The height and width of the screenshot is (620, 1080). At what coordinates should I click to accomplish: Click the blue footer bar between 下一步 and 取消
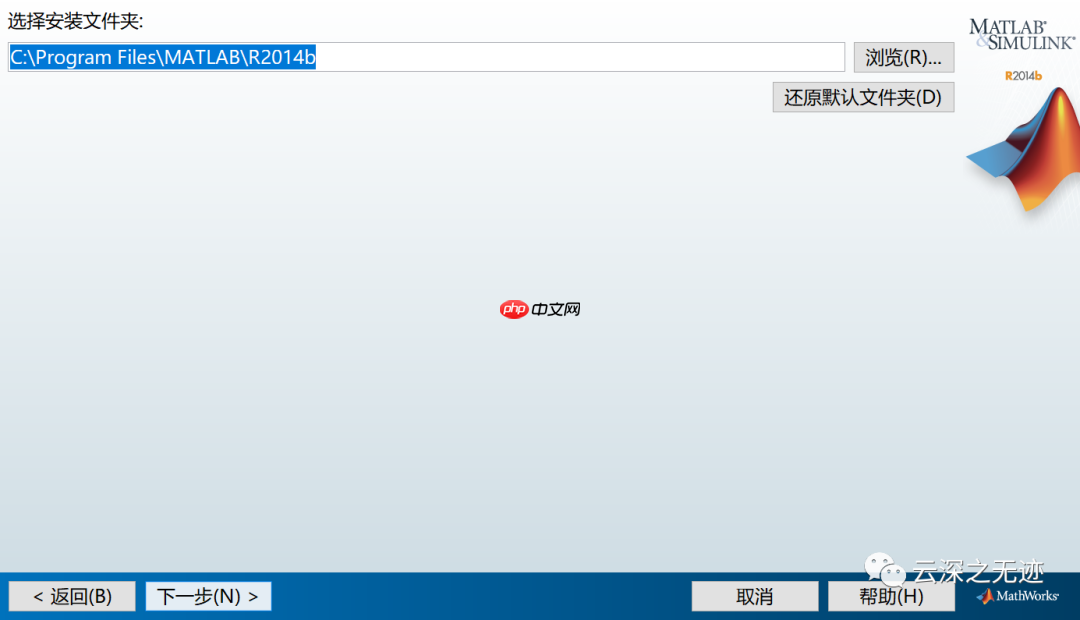pos(480,597)
